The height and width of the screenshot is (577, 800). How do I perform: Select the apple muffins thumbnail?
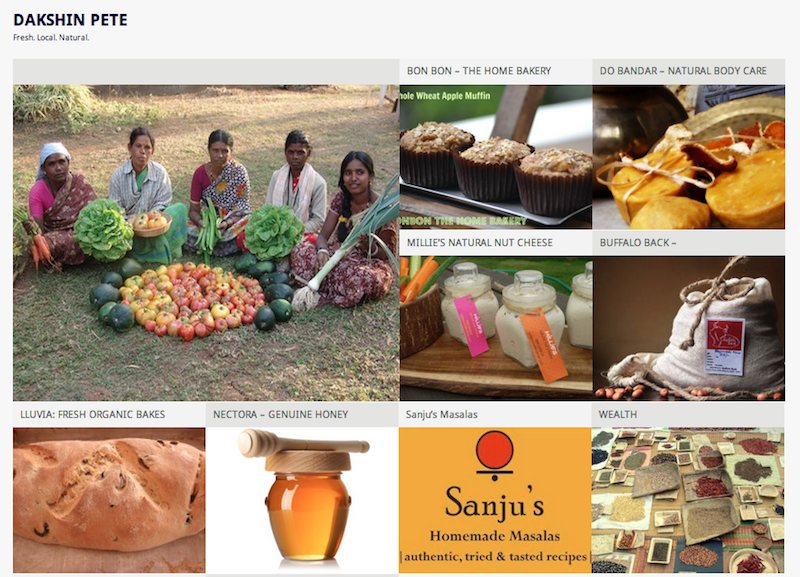[495, 157]
